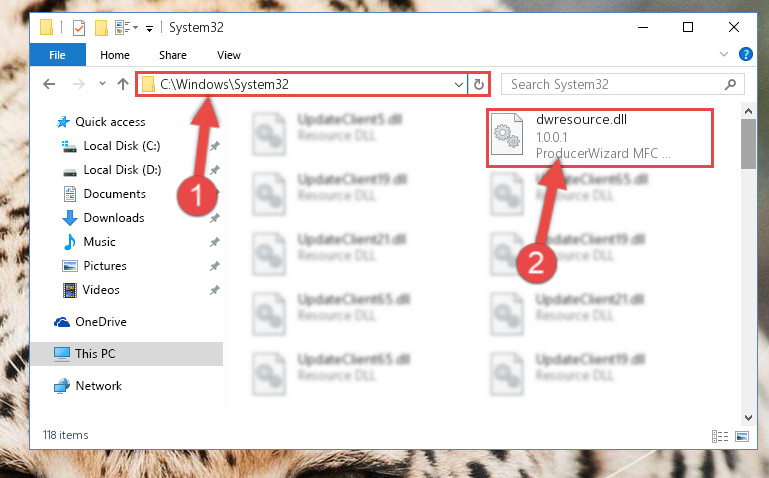
Task: Refresh the System32 folder view
Action: (x=479, y=84)
